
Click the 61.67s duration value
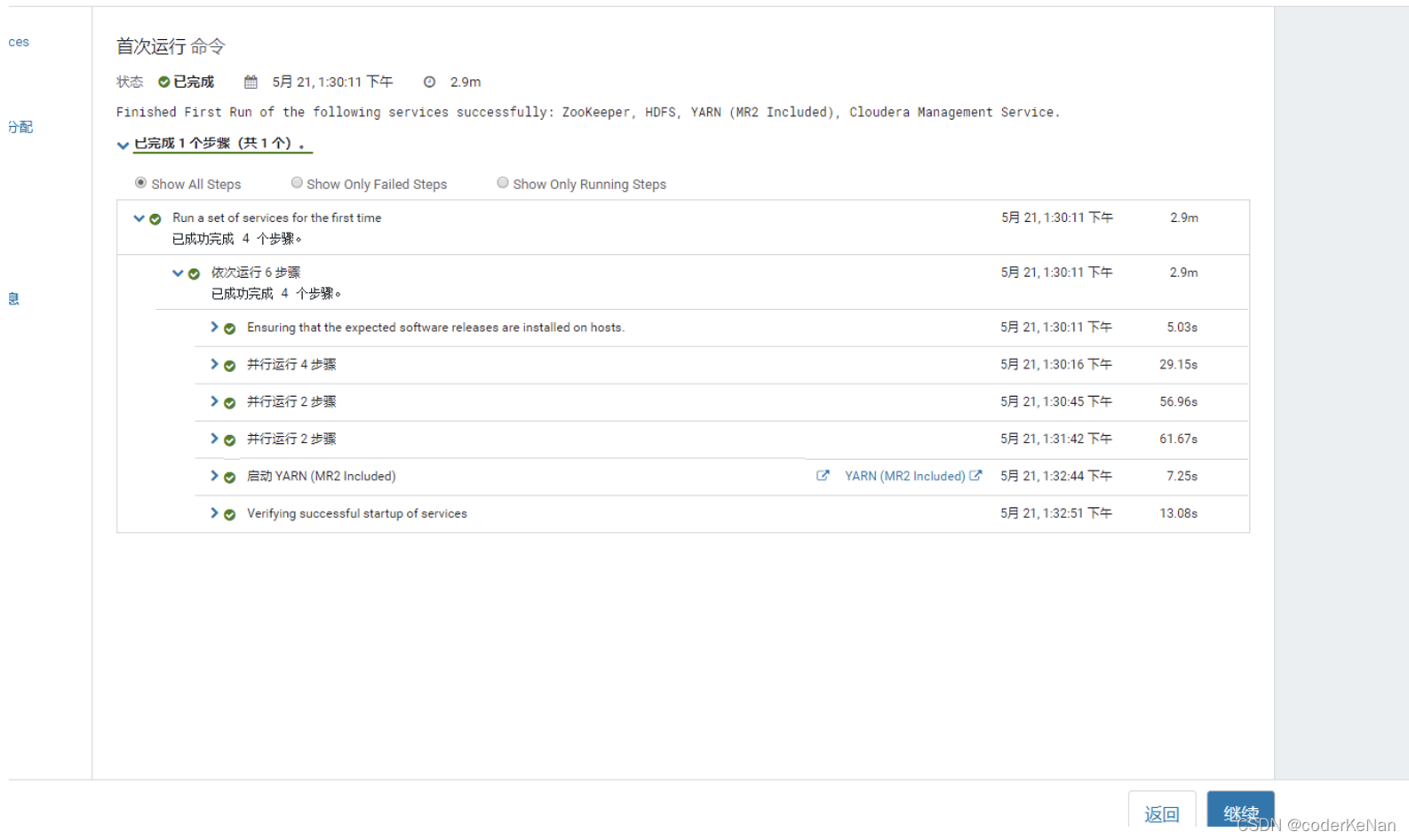(1178, 440)
